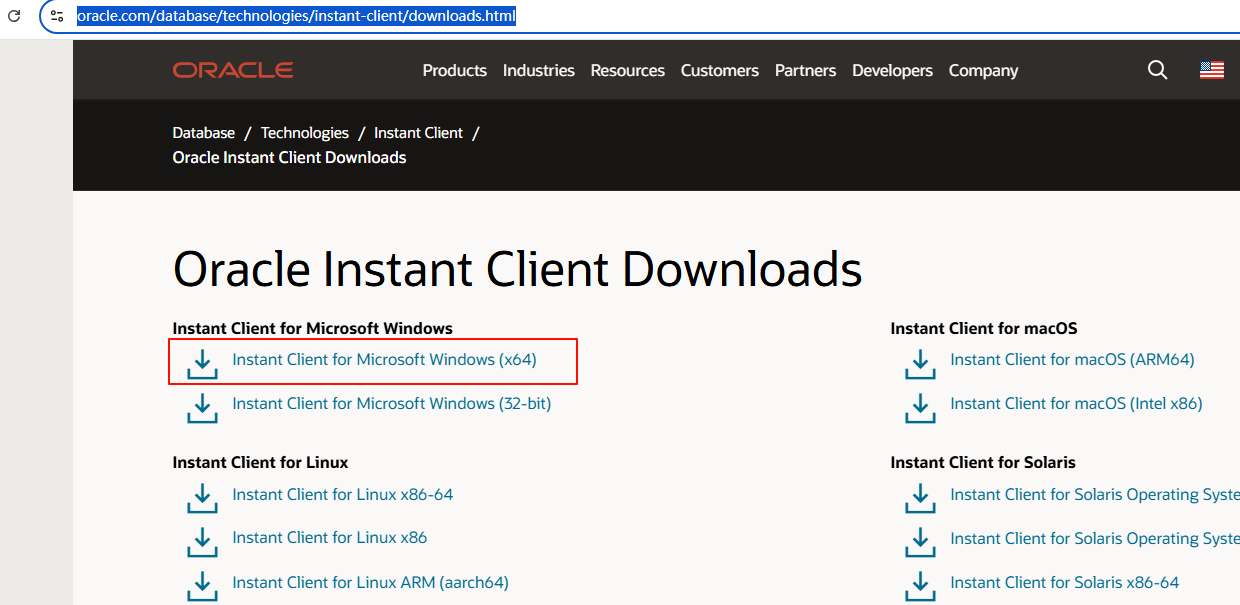The image size is (1240, 605).
Task: Click download icon for Linux x86-64 client
Action: (202, 499)
